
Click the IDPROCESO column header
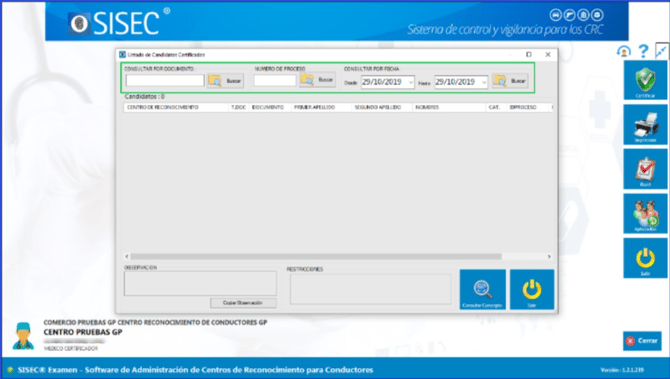click(529, 107)
